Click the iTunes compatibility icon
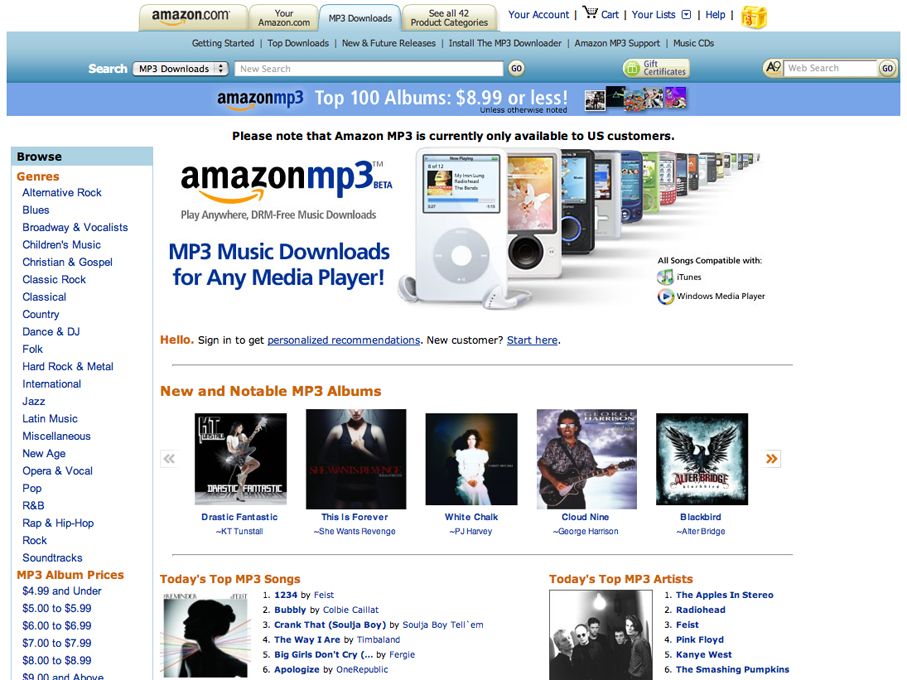907x680 pixels. tap(665, 277)
